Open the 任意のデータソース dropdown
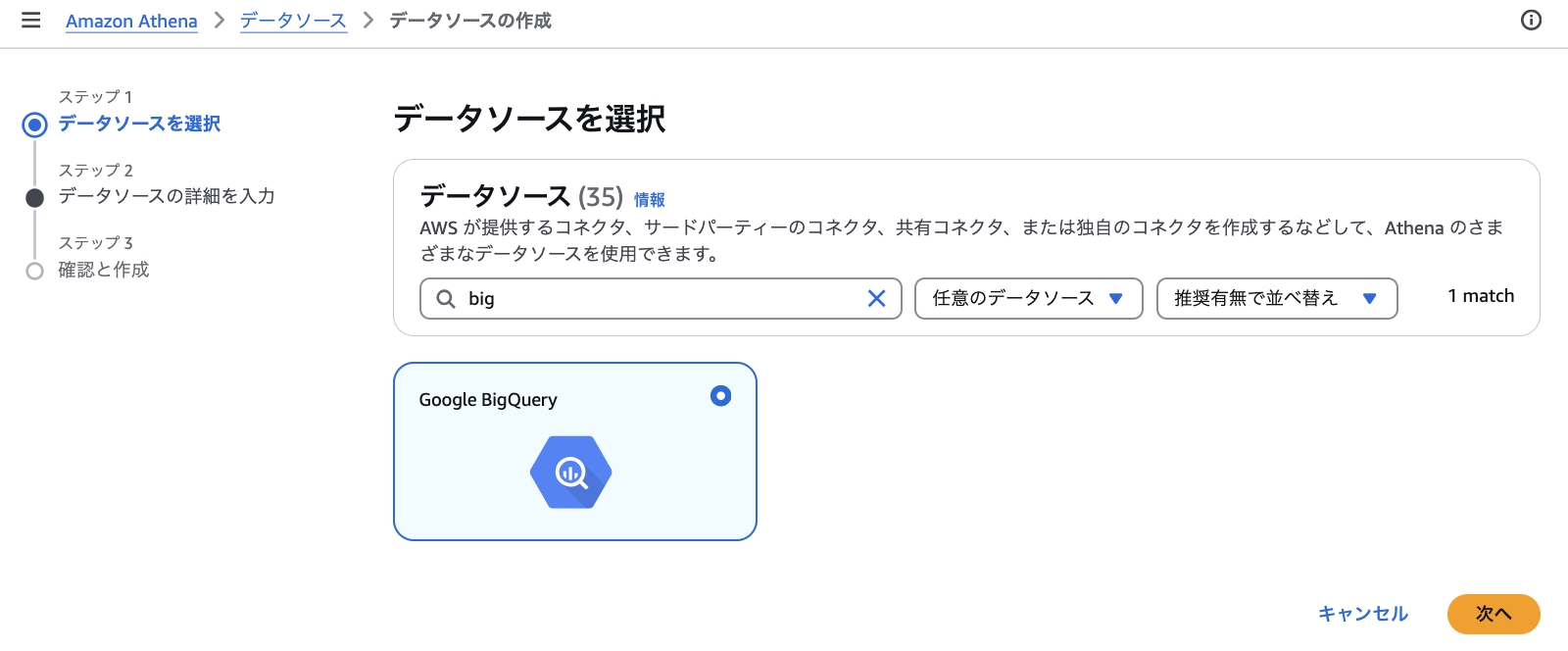The width and height of the screenshot is (1568, 651). click(1029, 298)
